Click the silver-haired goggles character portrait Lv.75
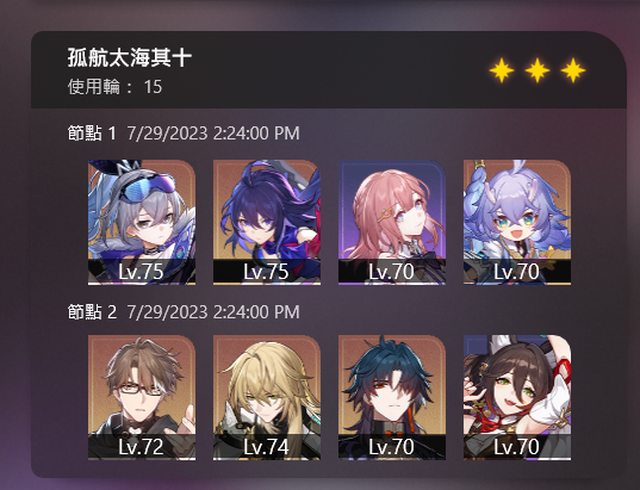Screen dimensions: 640x490 pyautogui.click(x=142, y=222)
